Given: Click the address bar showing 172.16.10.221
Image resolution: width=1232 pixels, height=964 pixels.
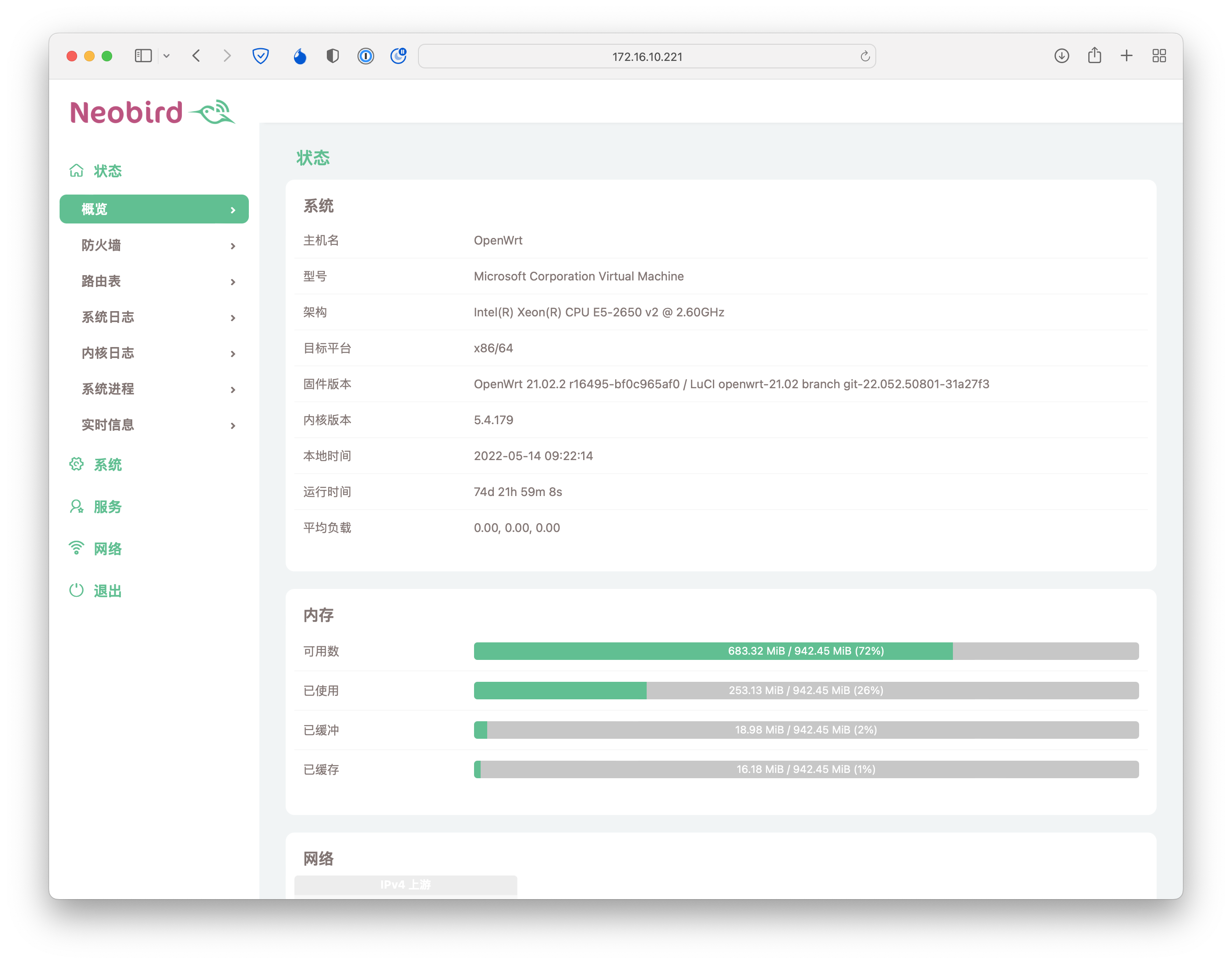Looking at the screenshot, I should [647, 57].
